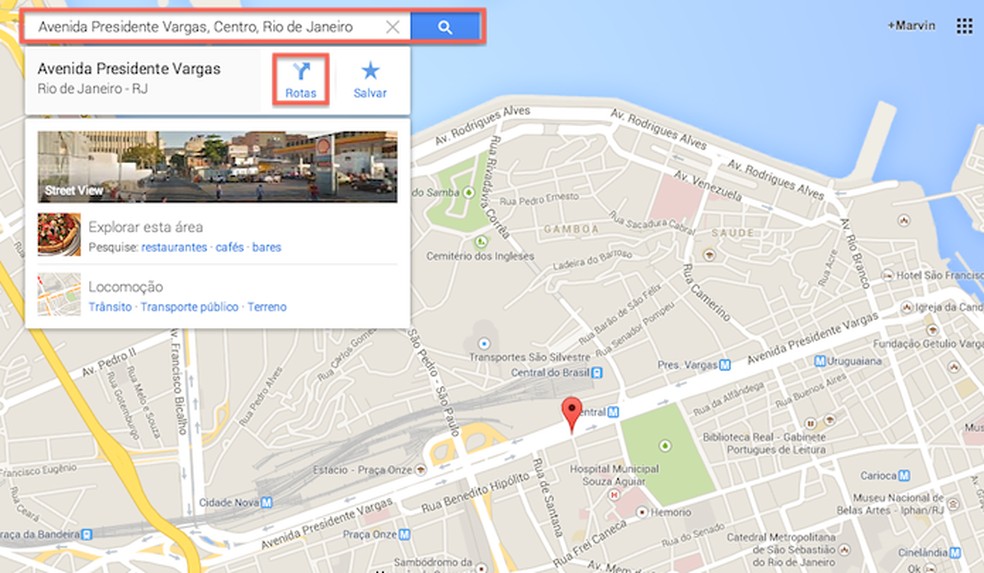Click the Museu Nacional de Belas Artes marker

pyautogui.click(x=953, y=503)
